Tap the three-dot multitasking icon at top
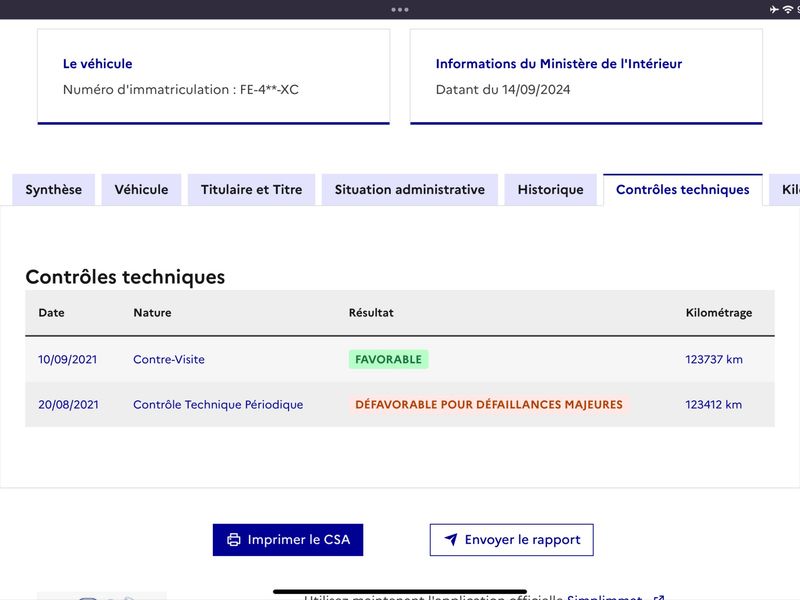800x600 pixels. 399,10
